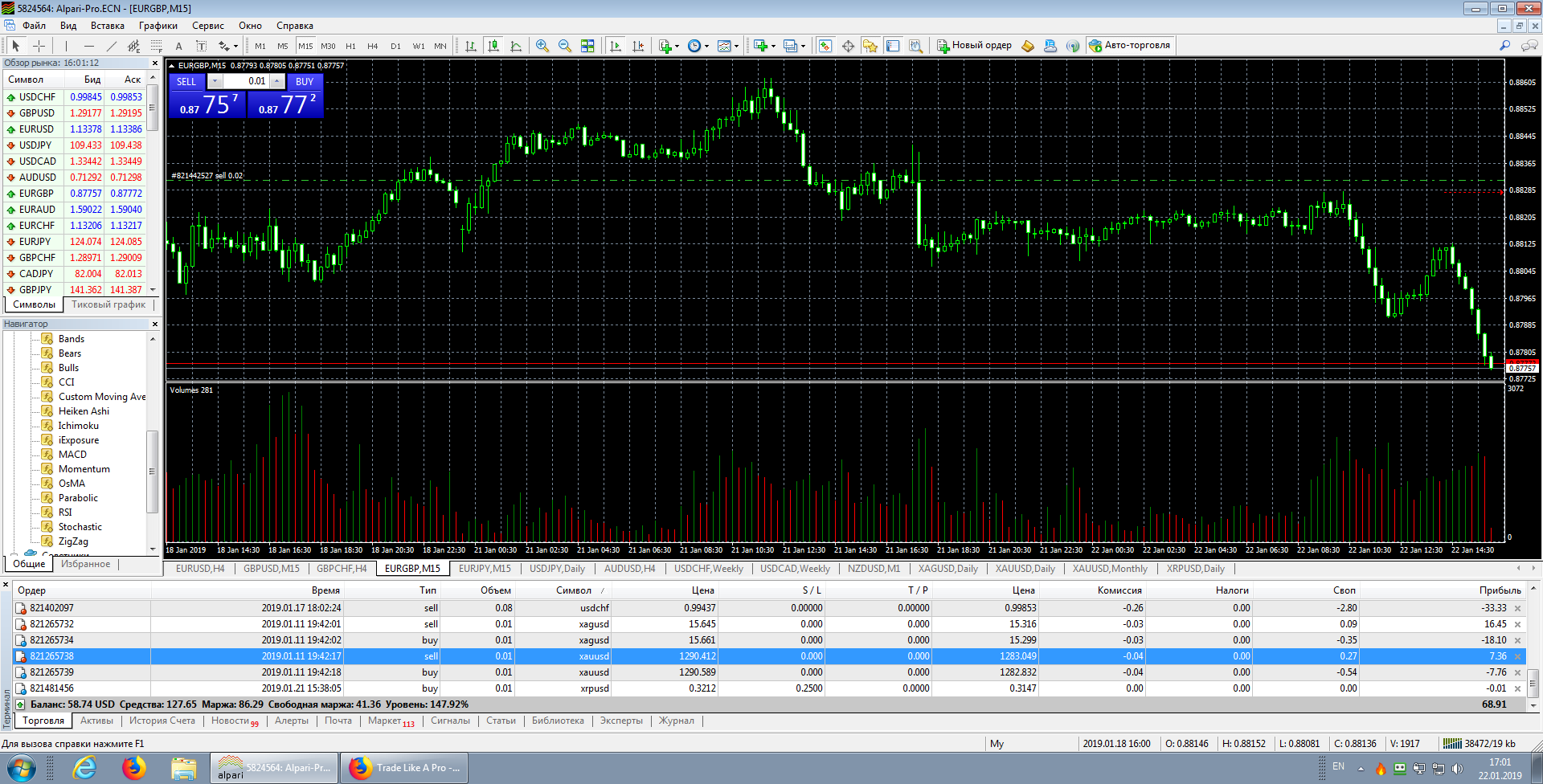Select the Crosshair tool
The width and height of the screenshot is (1543, 784).
(39, 46)
